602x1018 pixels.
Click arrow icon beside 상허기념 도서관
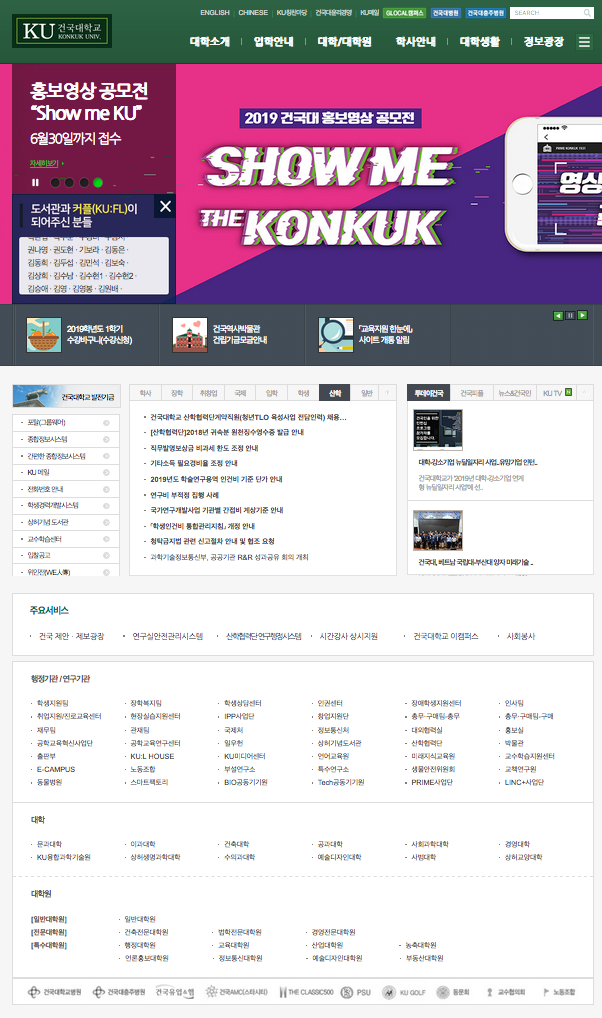pos(107,523)
